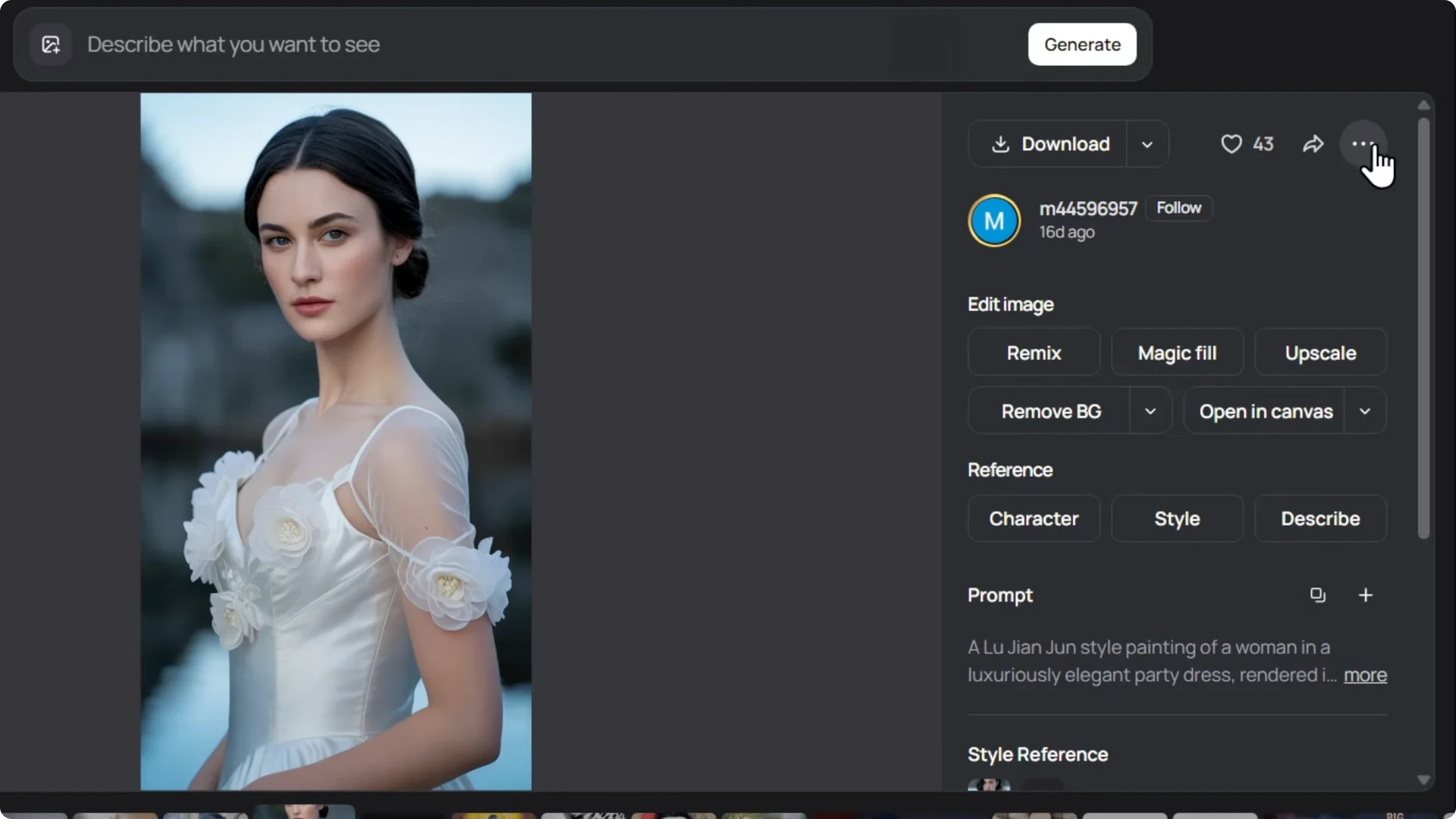Image resolution: width=1456 pixels, height=819 pixels.
Task: Expand the prompt by clicking more
Action: [x=1364, y=676]
